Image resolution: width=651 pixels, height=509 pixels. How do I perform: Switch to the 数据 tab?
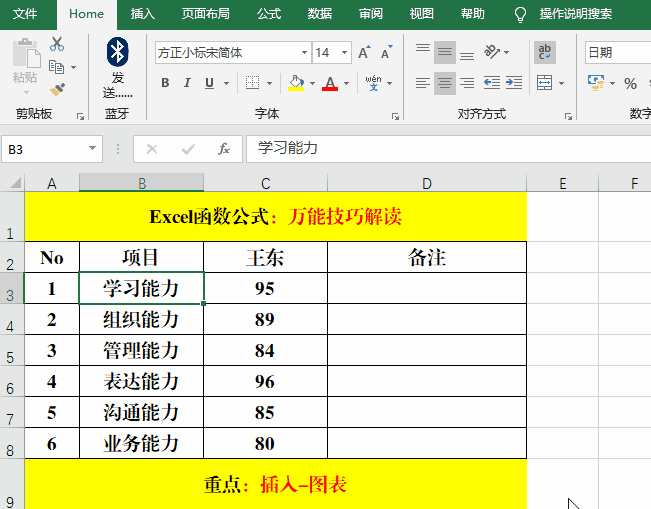[x=319, y=14]
